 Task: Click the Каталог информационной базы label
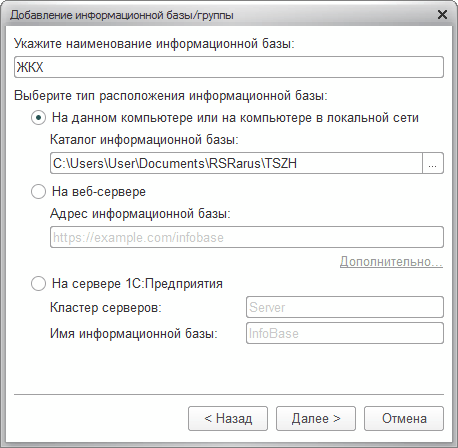144,140
